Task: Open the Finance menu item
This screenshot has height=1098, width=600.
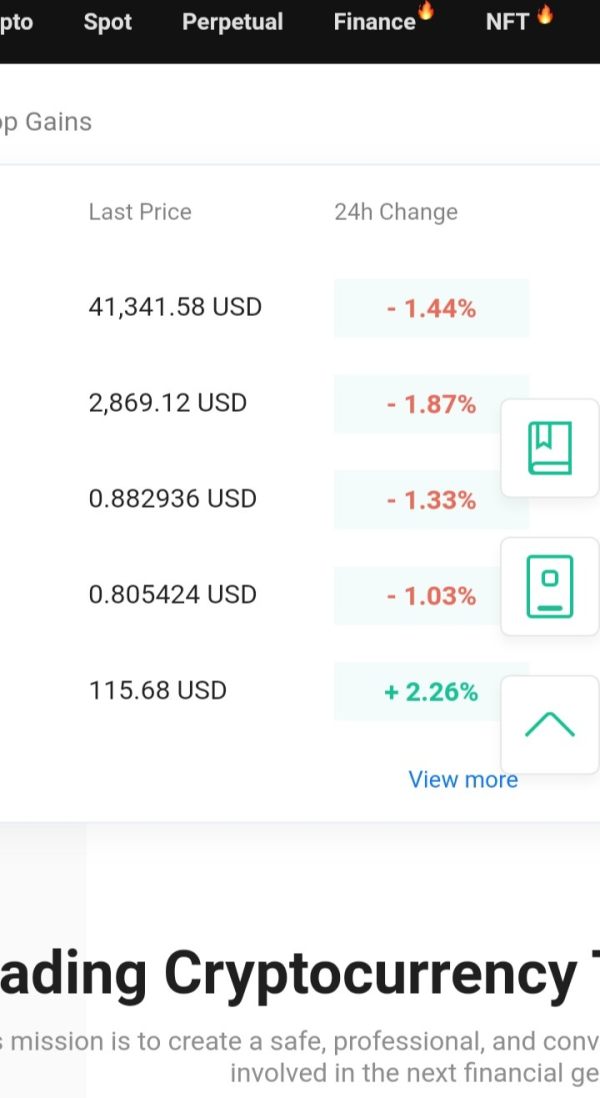Action: pos(374,22)
